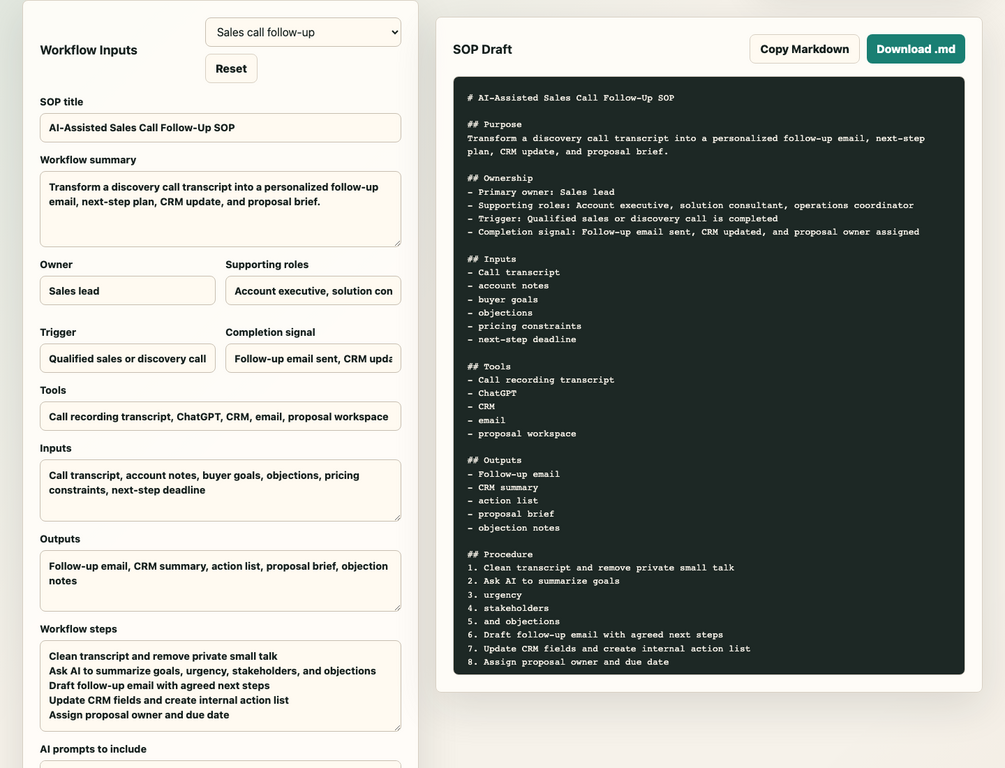
Task: Click the Tools input field
Action: pos(220,416)
